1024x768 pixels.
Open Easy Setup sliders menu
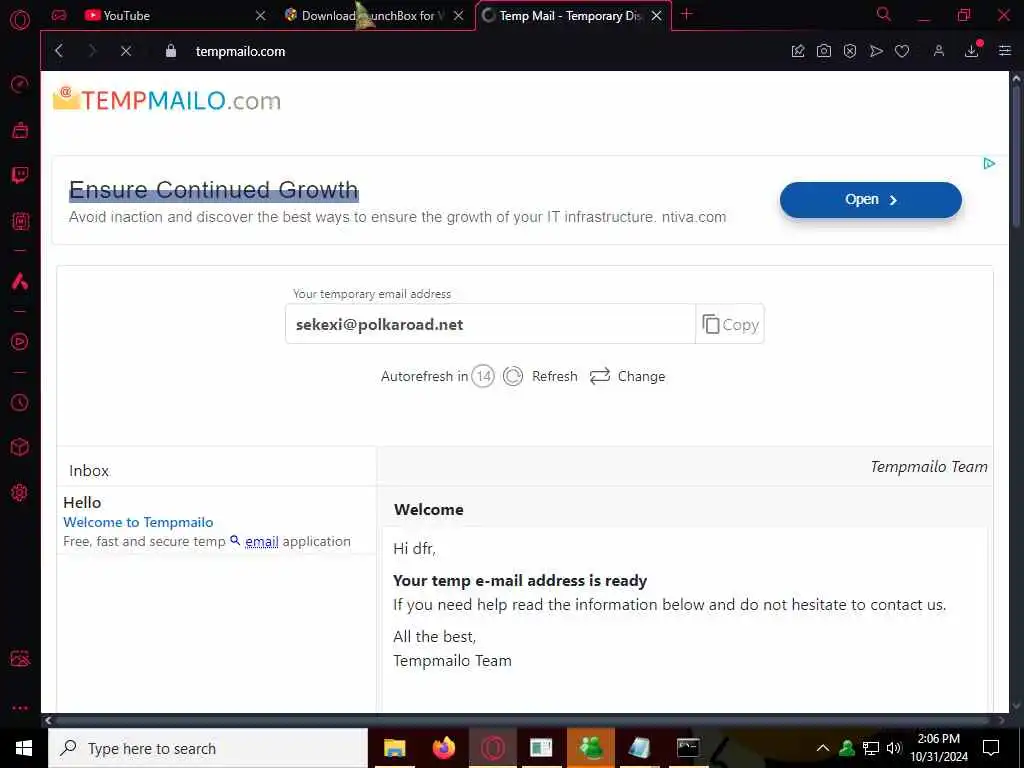[1005, 51]
